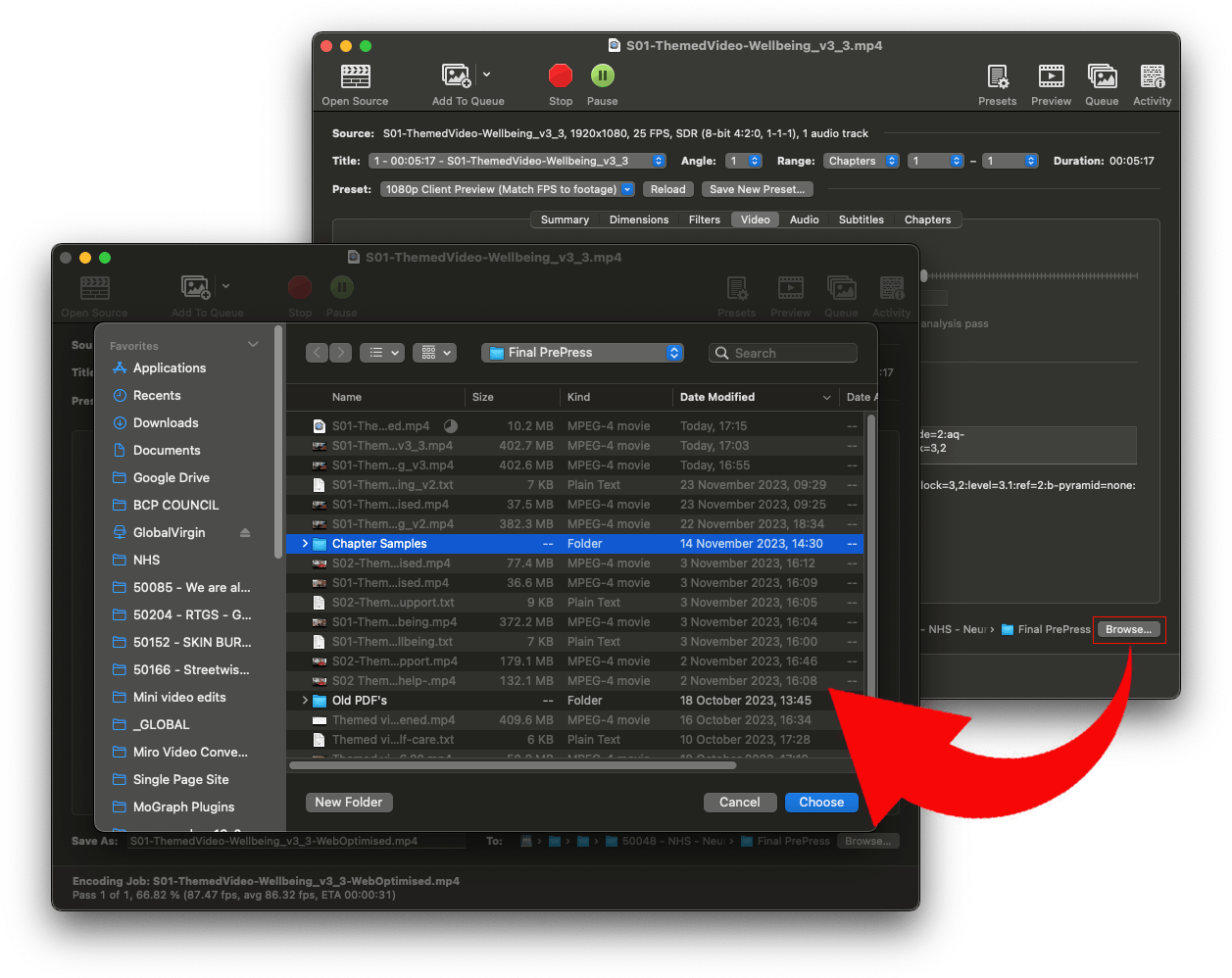This screenshot has width=1232, height=978.
Task: Open the Activity log icon
Action: click(x=1152, y=76)
